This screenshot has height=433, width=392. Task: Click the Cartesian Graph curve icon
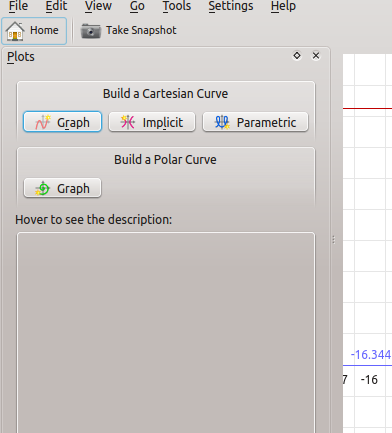point(43,122)
